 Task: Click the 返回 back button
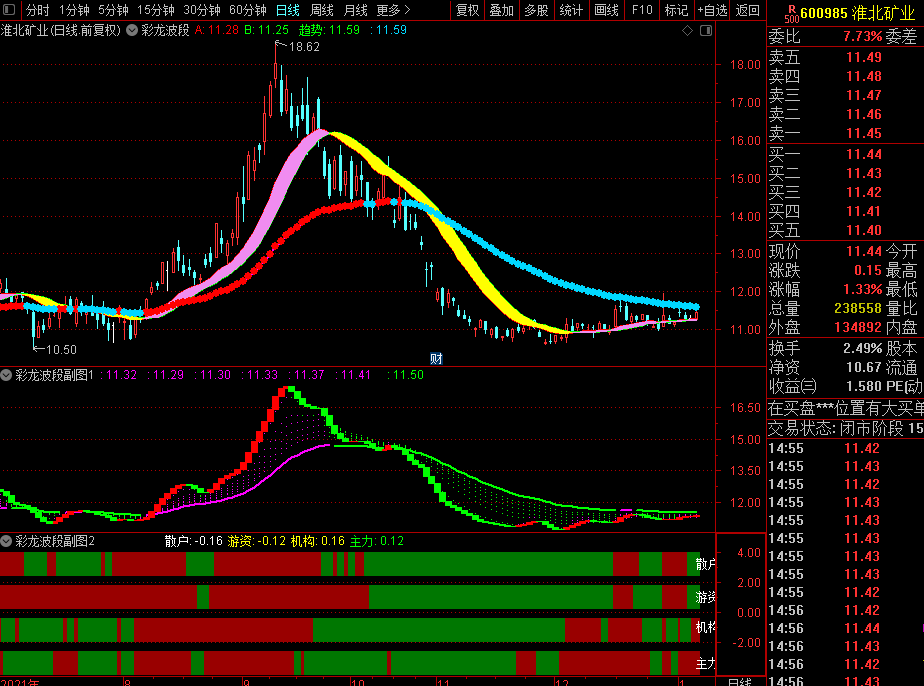click(747, 10)
